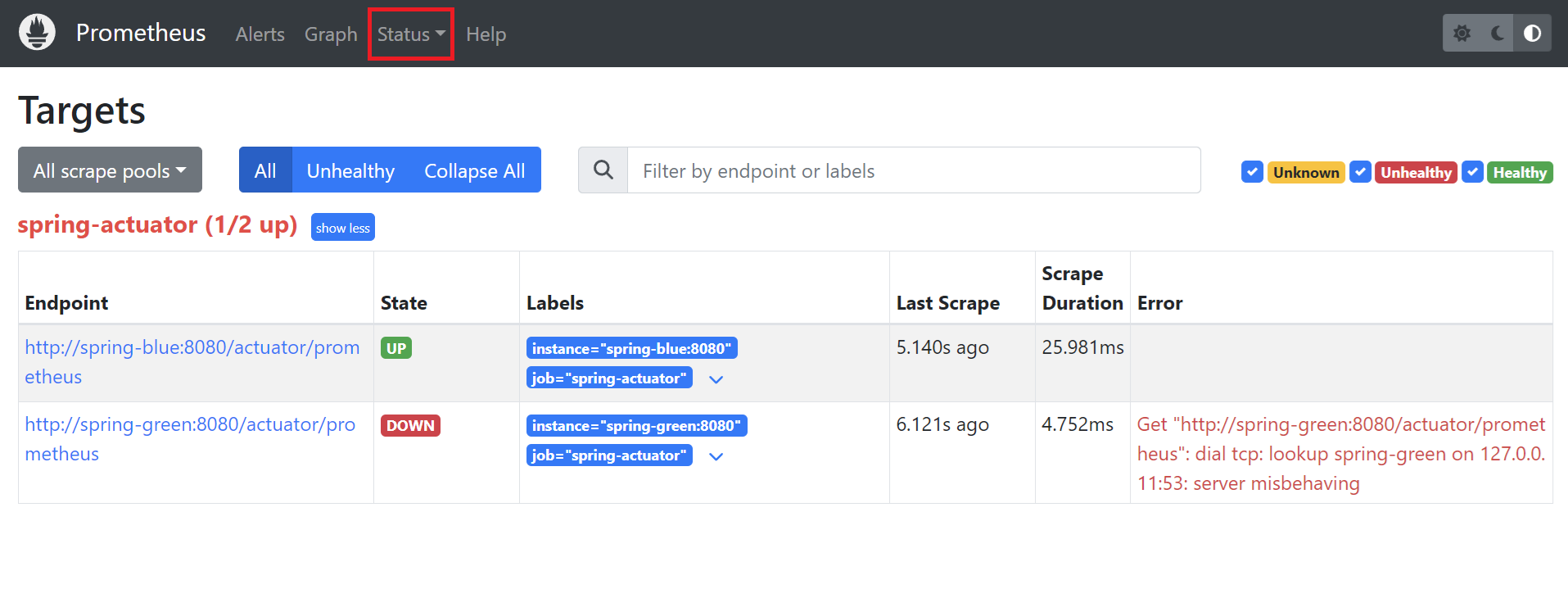1568x589 pixels.
Task: Click Collapse All button
Action: (x=475, y=170)
